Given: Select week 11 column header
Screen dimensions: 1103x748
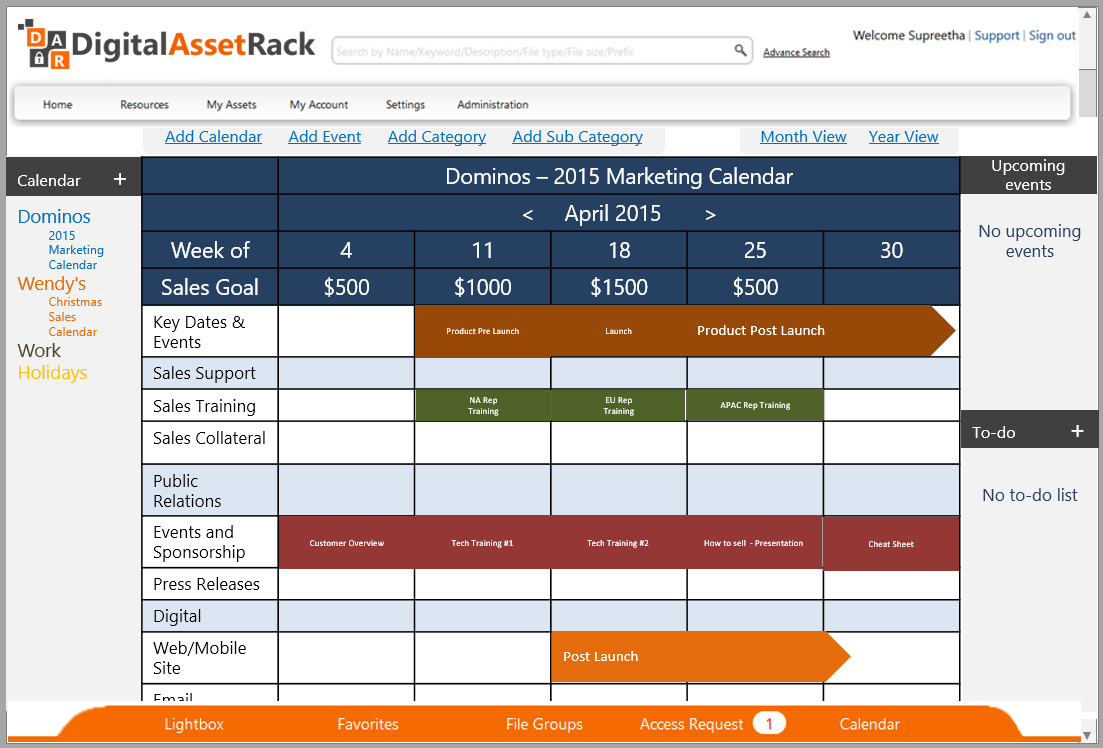Looking at the screenshot, I should pyautogui.click(x=483, y=250).
